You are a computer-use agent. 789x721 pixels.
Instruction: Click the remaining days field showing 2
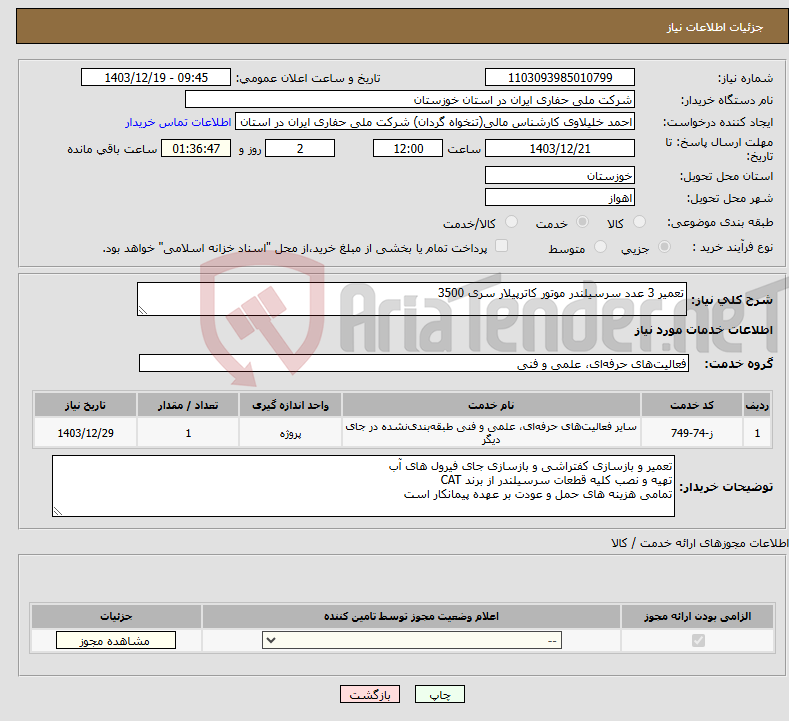click(x=300, y=148)
